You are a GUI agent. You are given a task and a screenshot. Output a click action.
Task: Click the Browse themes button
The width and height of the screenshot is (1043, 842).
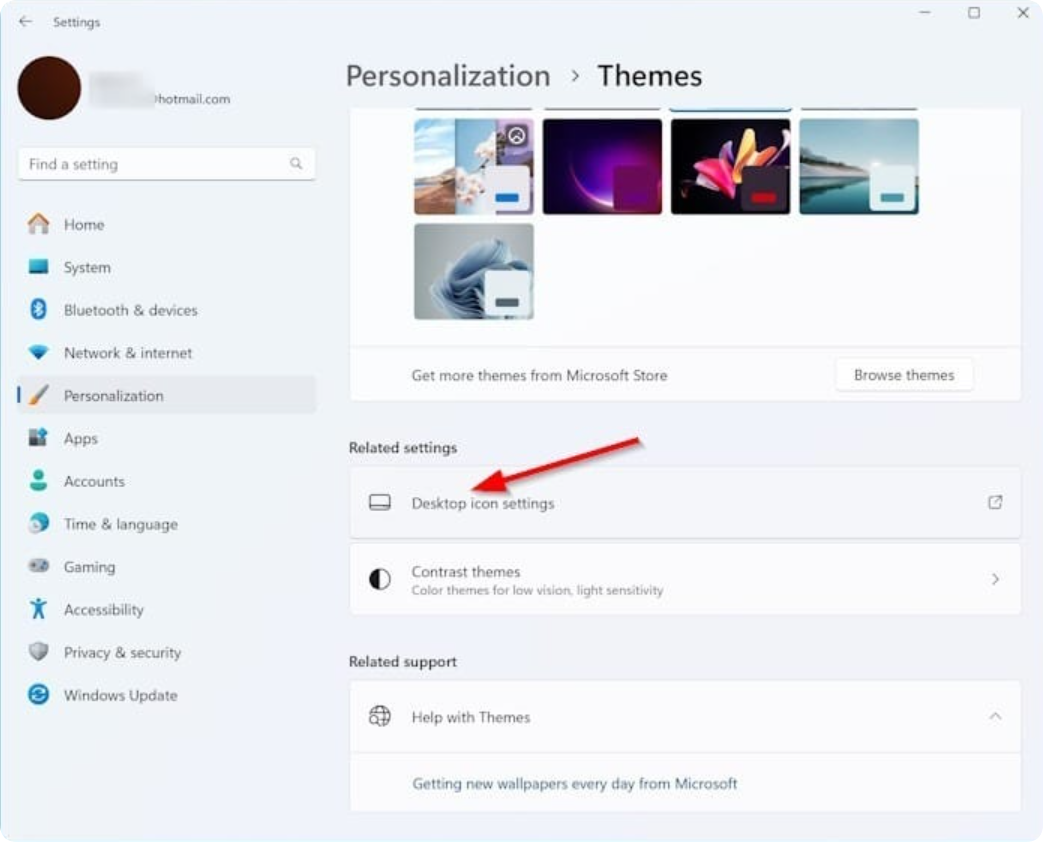[x=903, y=375]
